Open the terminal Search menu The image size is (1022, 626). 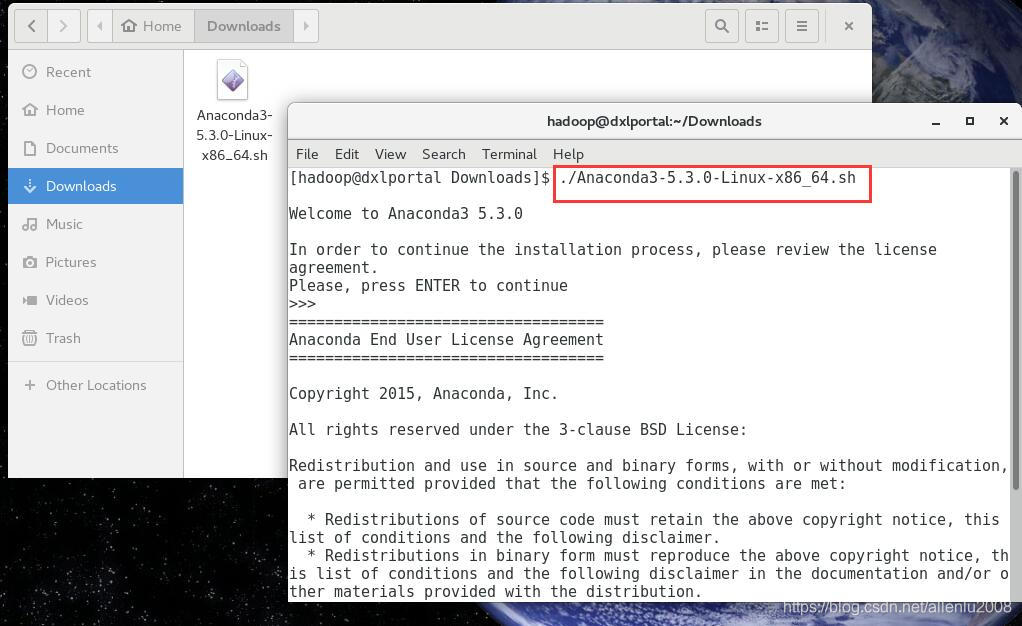tap(444, 155)
